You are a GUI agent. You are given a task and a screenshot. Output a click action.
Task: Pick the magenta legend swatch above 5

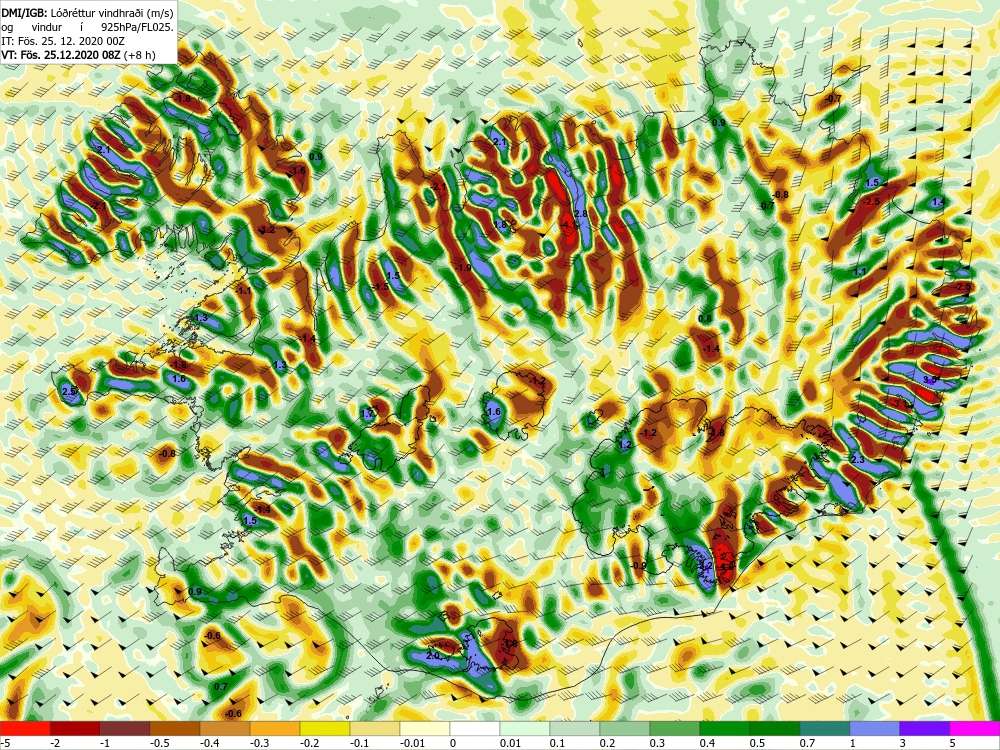click(x=974, y=728)
